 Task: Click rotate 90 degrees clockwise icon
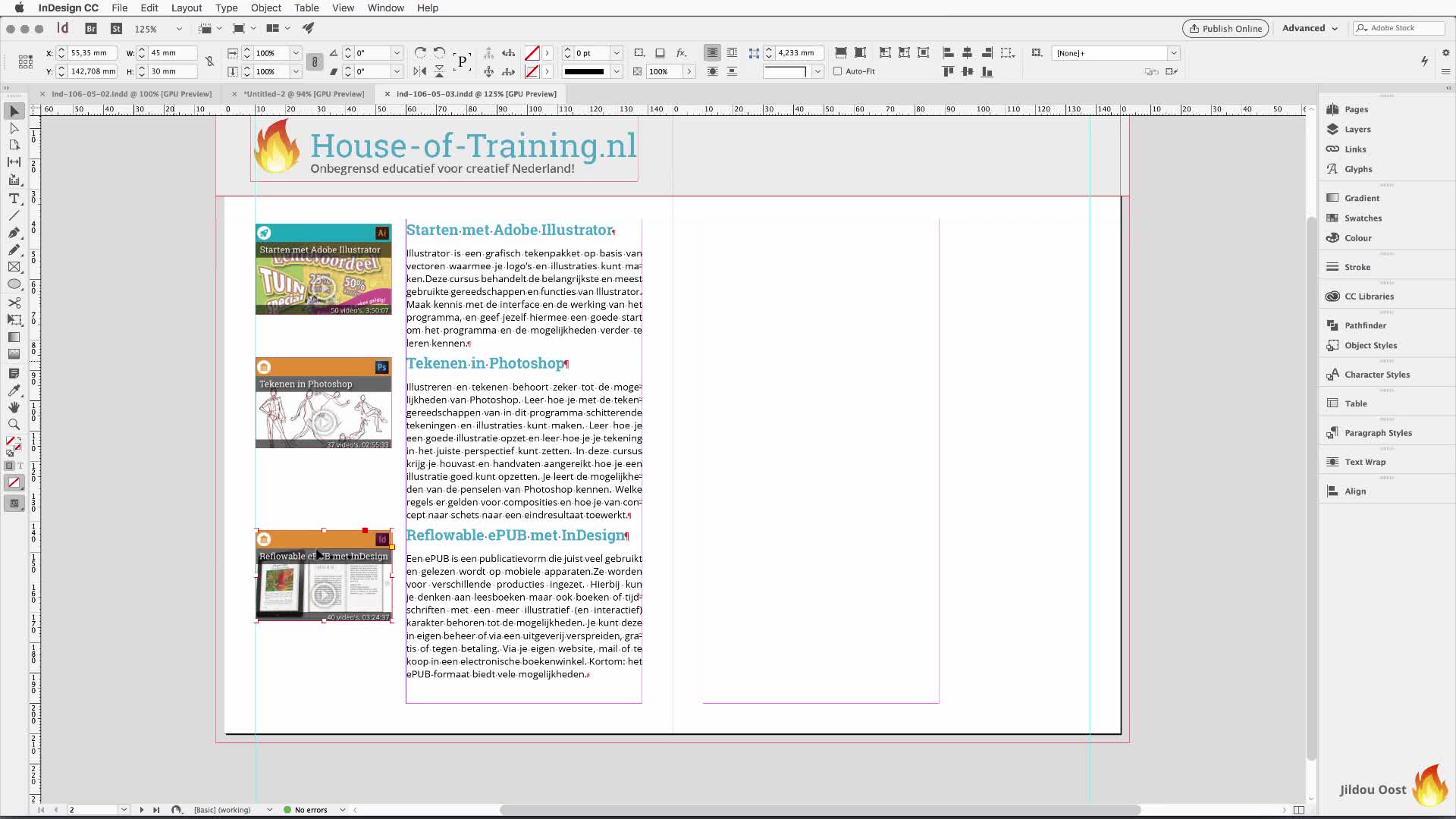point(420,53)
